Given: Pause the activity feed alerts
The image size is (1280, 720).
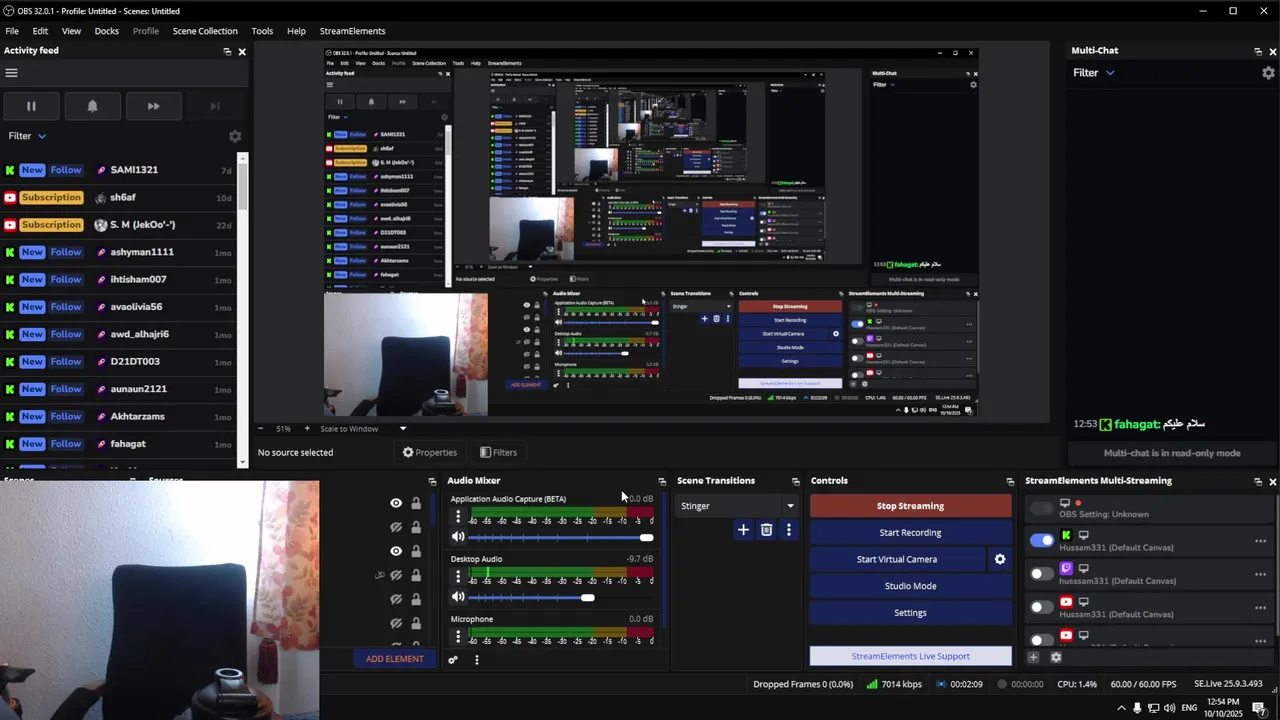Looking at the screenshot, I should pyautogui.click(x=31, y=106).
